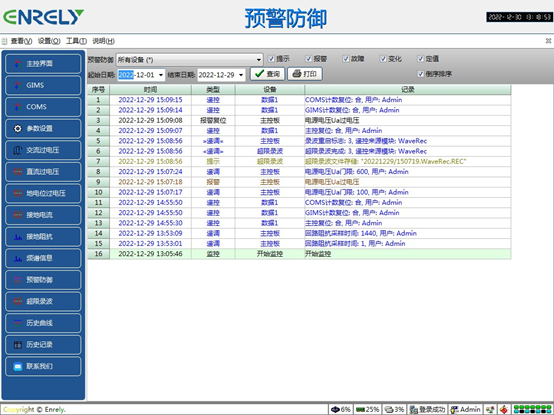Sort by the 设备 column header
Image resolution: width=554 pixels, height=415 pixels.
(270, 90)
